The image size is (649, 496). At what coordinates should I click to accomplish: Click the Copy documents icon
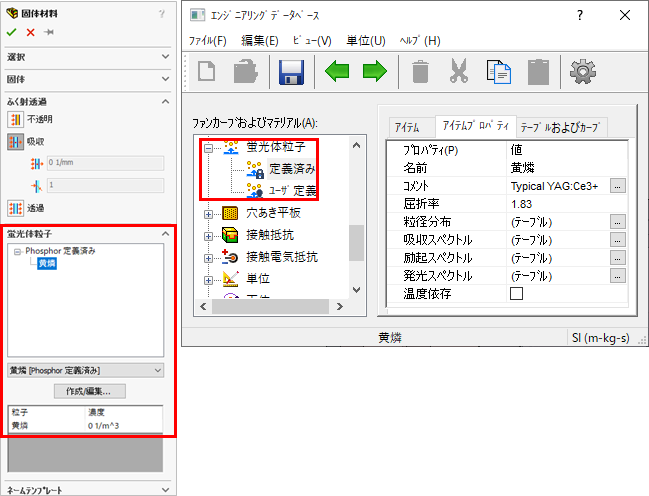[x=498, y=72]
